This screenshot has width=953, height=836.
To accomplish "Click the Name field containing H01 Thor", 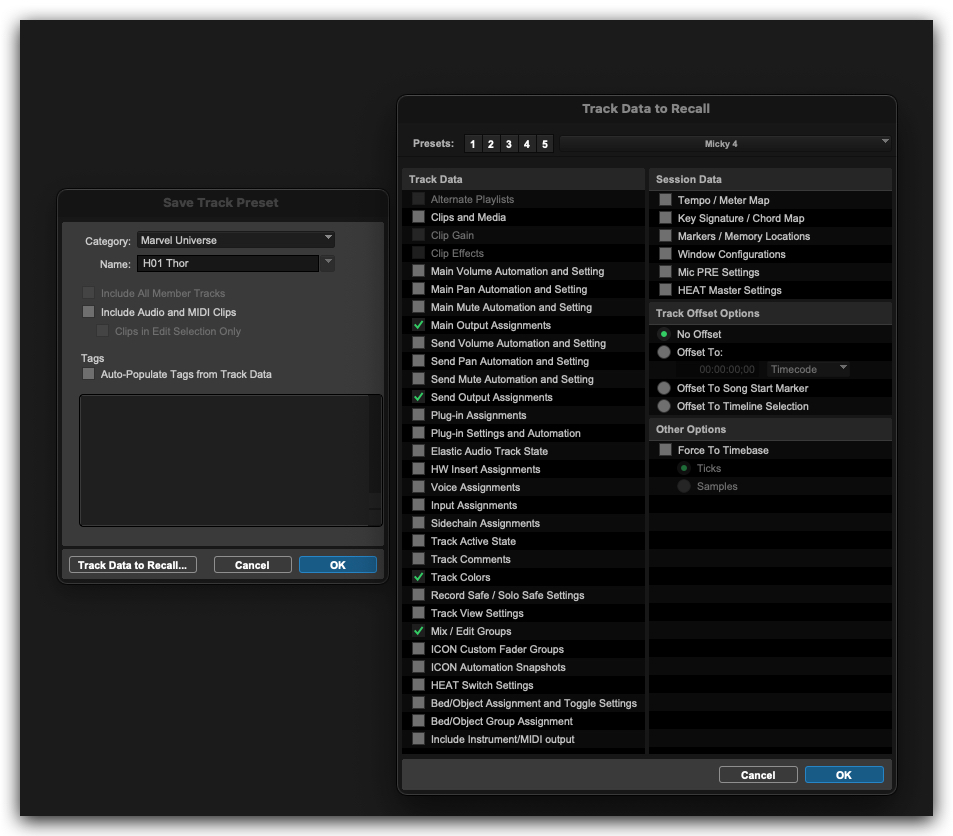I will point(226,264).
